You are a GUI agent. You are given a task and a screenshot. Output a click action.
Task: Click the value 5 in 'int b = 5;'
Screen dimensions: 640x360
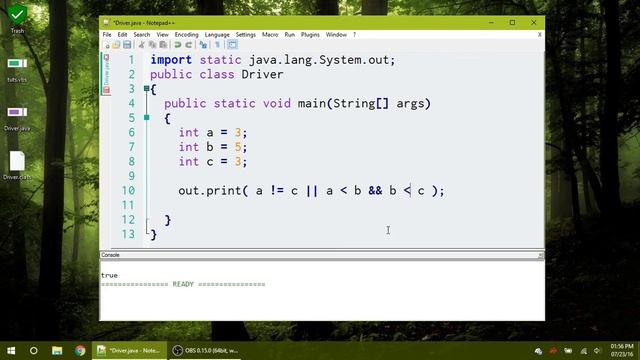(x=238, y=147)
